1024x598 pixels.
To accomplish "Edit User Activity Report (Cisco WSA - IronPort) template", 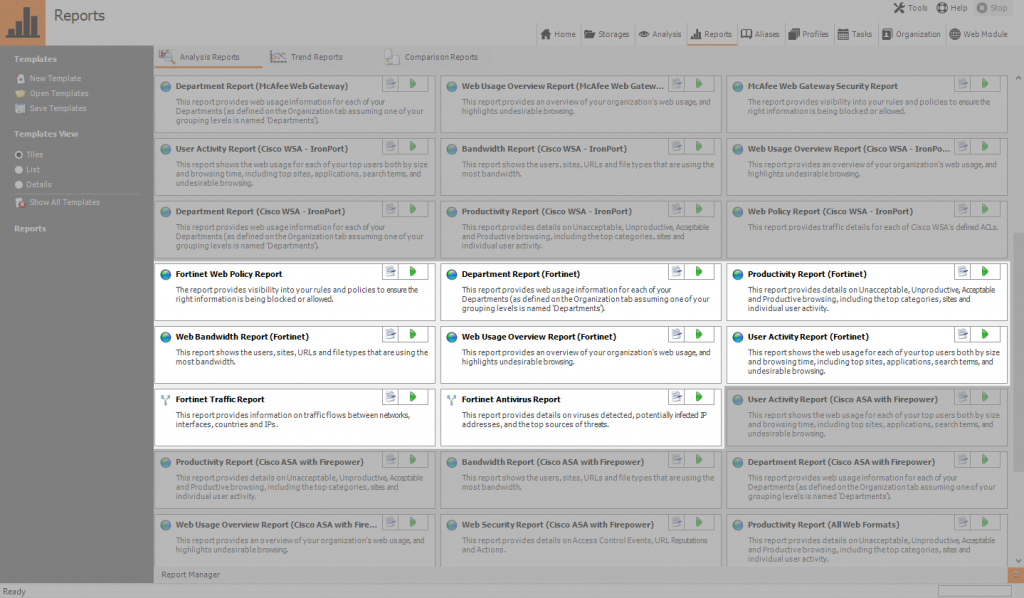I will 391,146.
